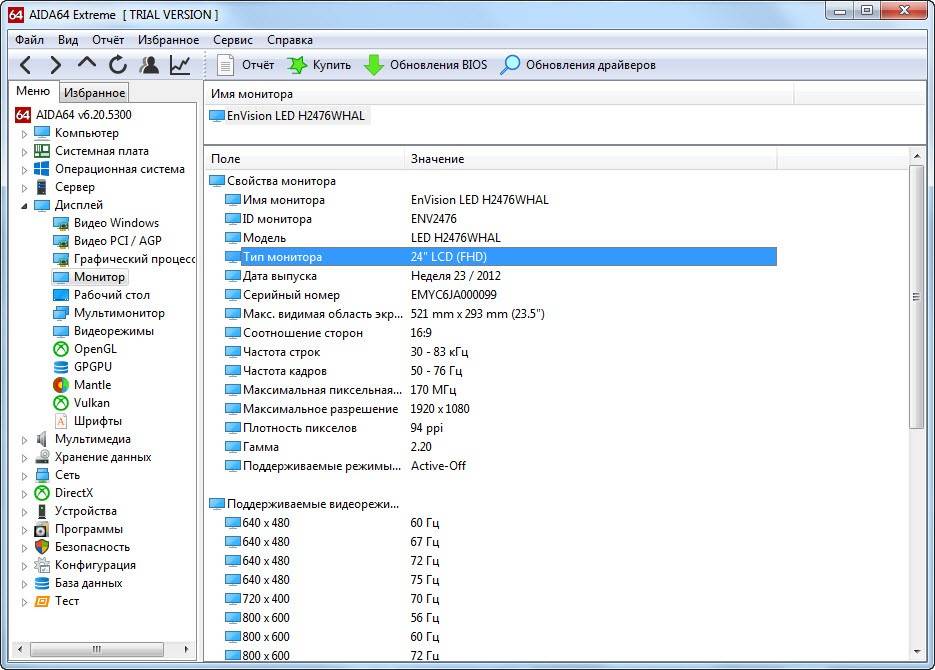Open the Сервис menu
935x670 pixels.
point(233,40)
